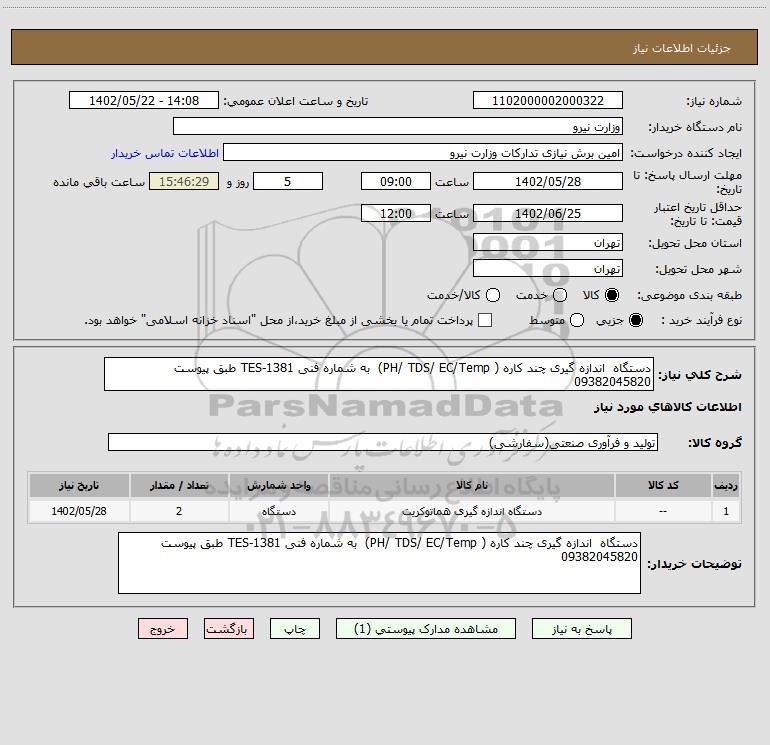Click the بازگشت back button
This screenshot has height=745, width=770.
(229, 629)
